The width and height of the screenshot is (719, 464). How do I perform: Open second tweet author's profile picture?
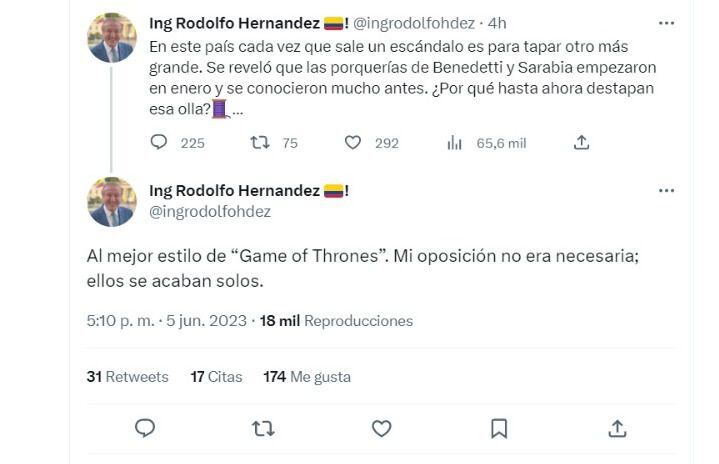coord(112,201)
